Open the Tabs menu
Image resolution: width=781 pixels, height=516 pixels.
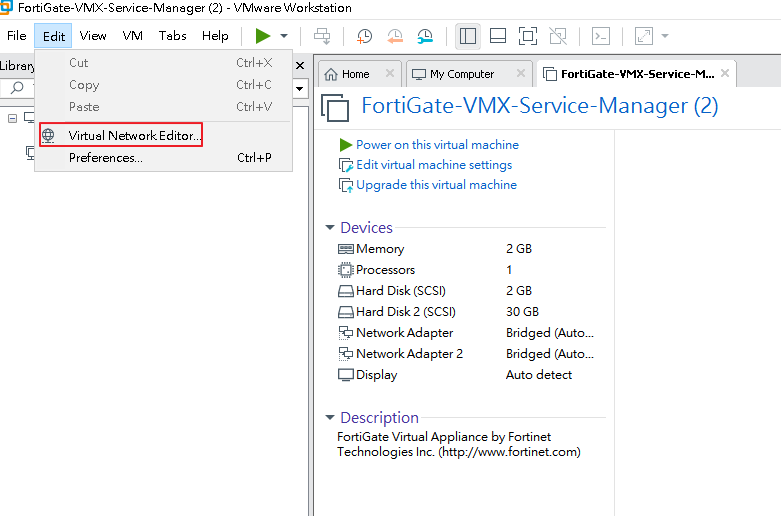pos(172,36)
